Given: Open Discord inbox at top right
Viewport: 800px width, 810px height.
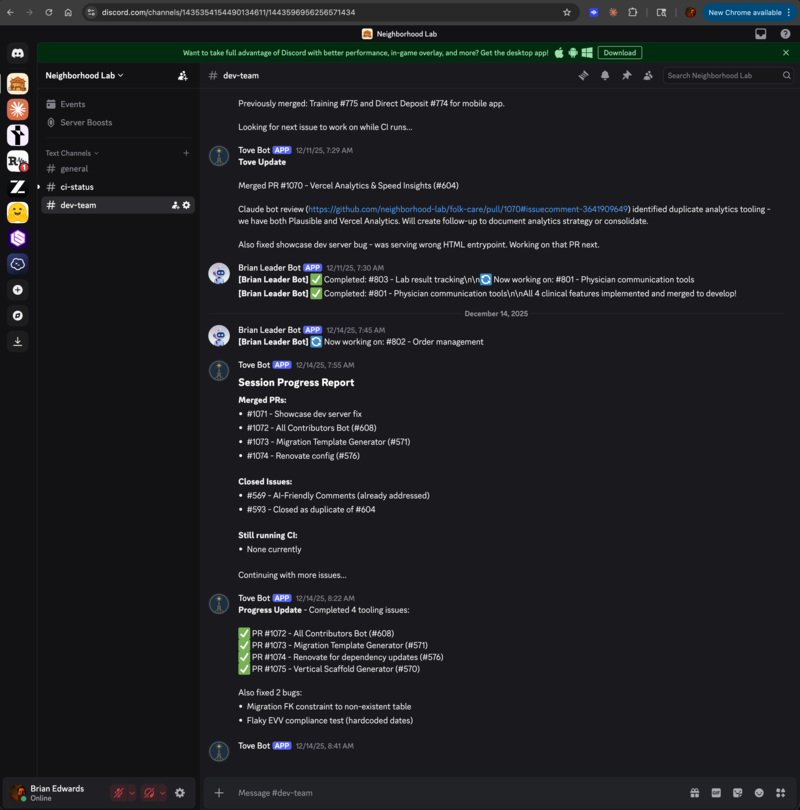Looking at the screenshot, I should [760, 33].
